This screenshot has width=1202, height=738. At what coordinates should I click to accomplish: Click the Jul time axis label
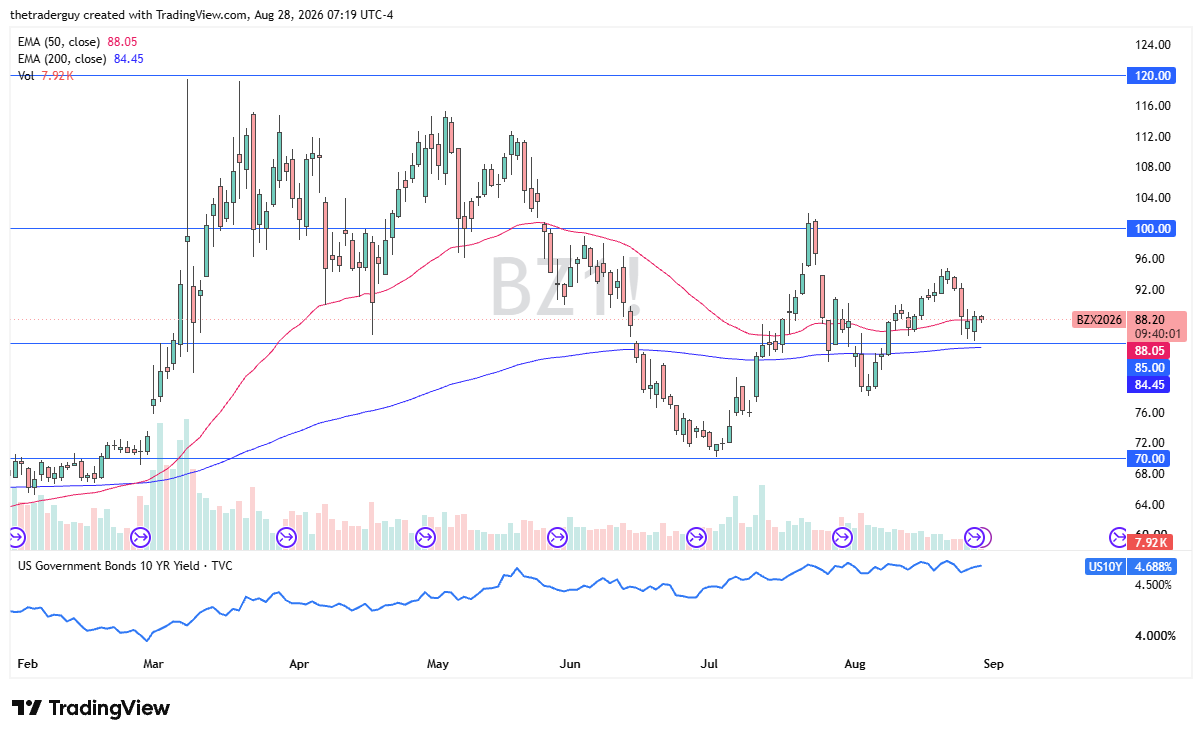[x=711, y=664]
